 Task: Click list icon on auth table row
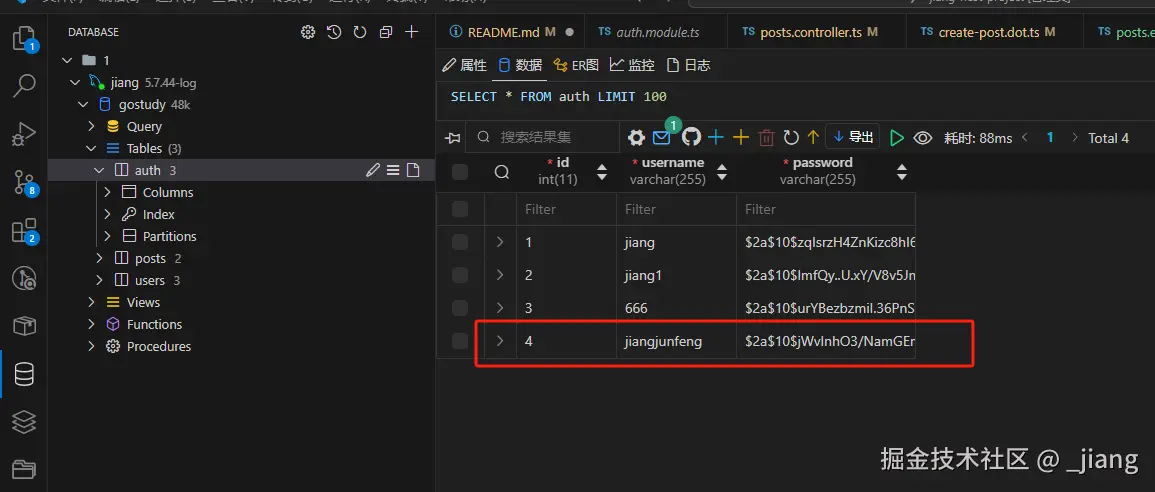pos(393,170)
